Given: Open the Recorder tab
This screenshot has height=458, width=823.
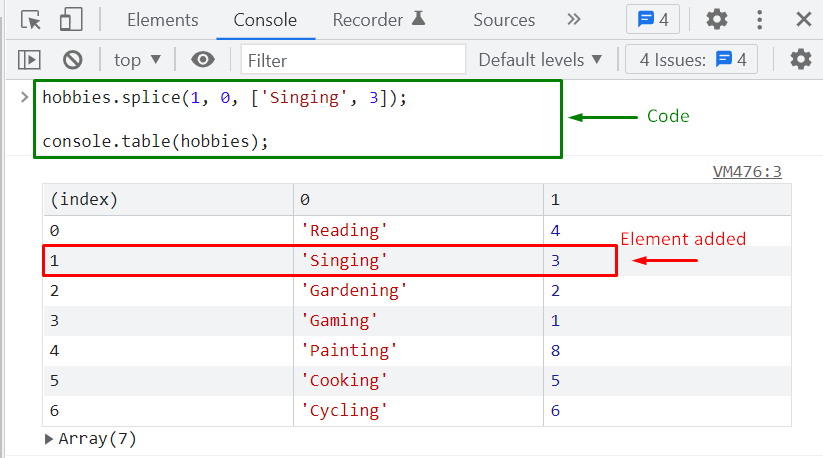Looking at the screenshot, I should click(378, 20).
